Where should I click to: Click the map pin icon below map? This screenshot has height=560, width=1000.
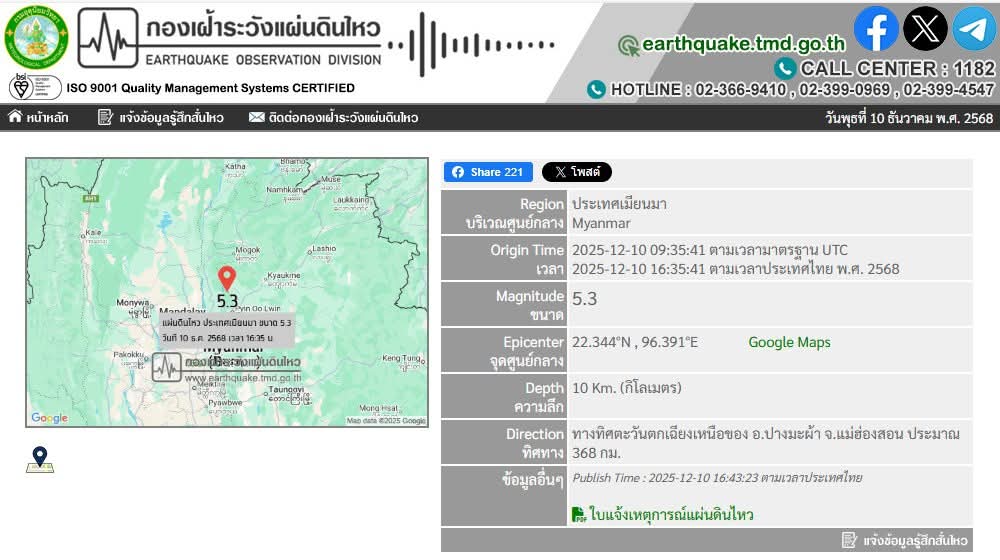[40, 460]
